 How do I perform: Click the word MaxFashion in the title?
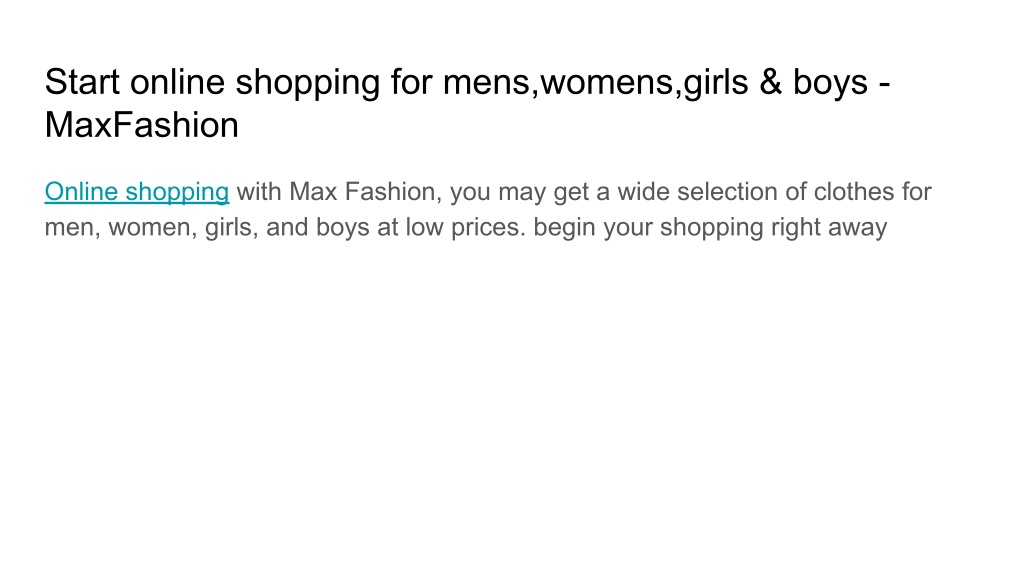pyautogui.click(x=142, y=125)
